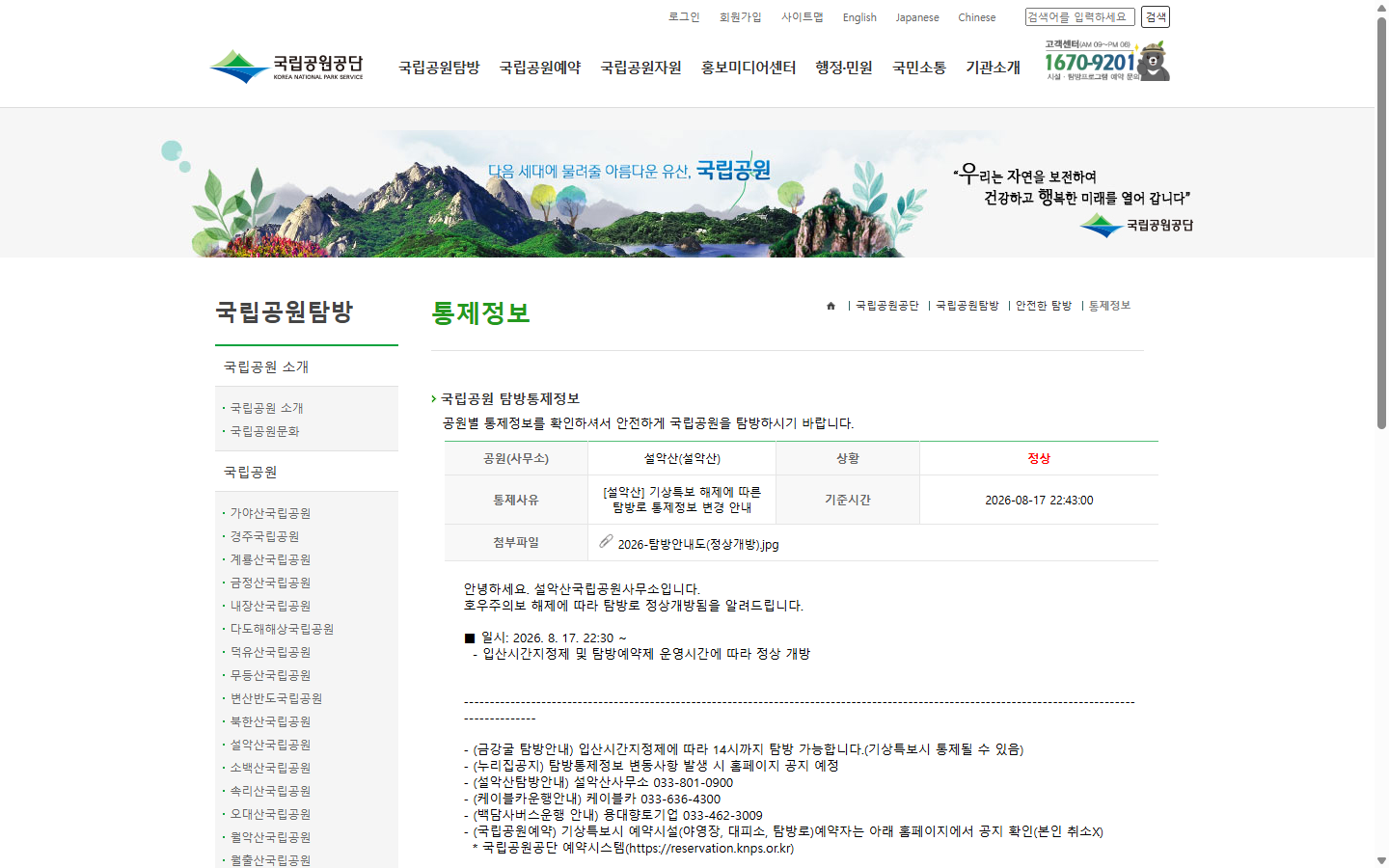
Task: Open the 사이트맵 link
Action: click(x=803, y=17)
